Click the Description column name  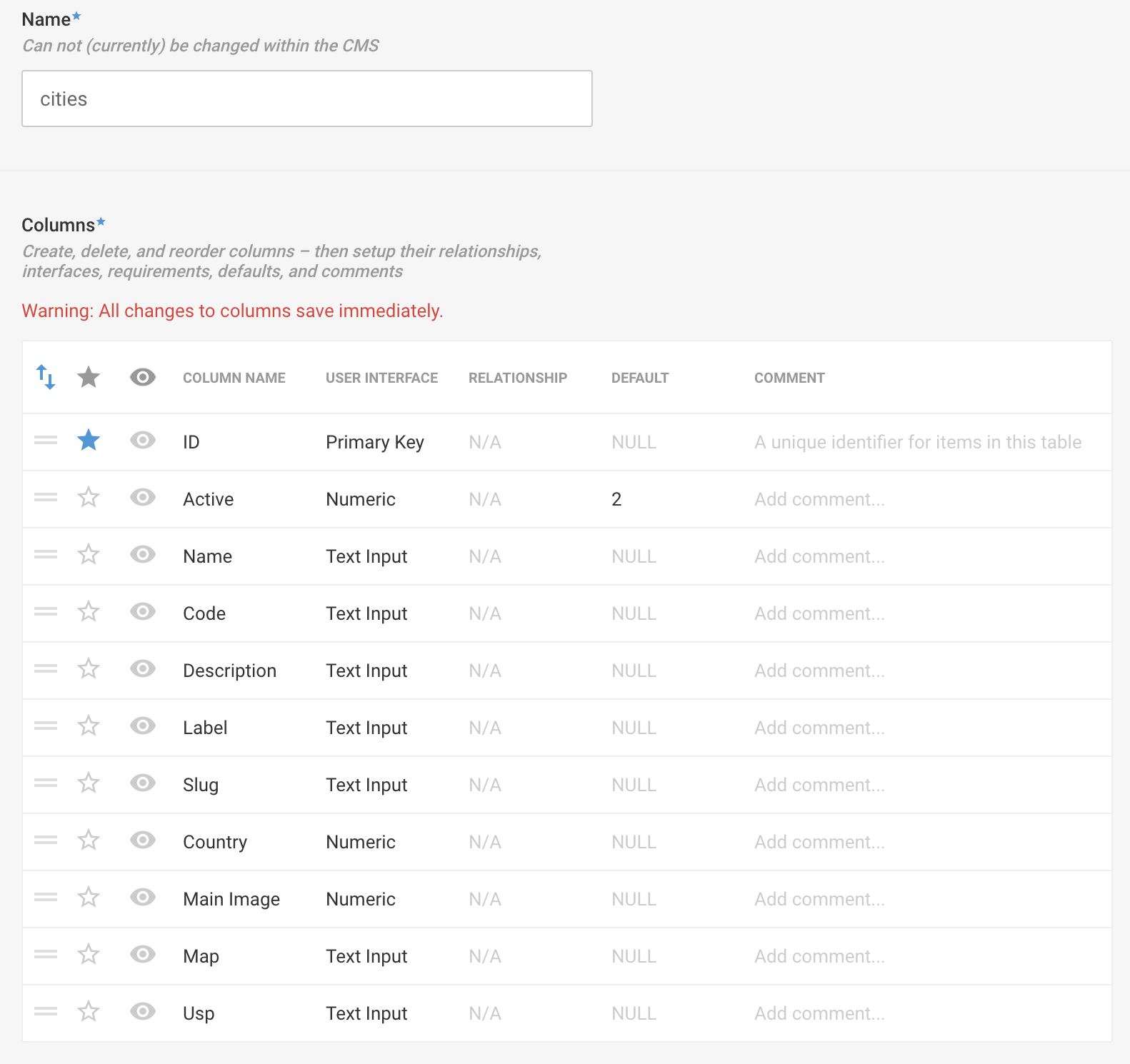pyautogui.click(x=229, y=671)
